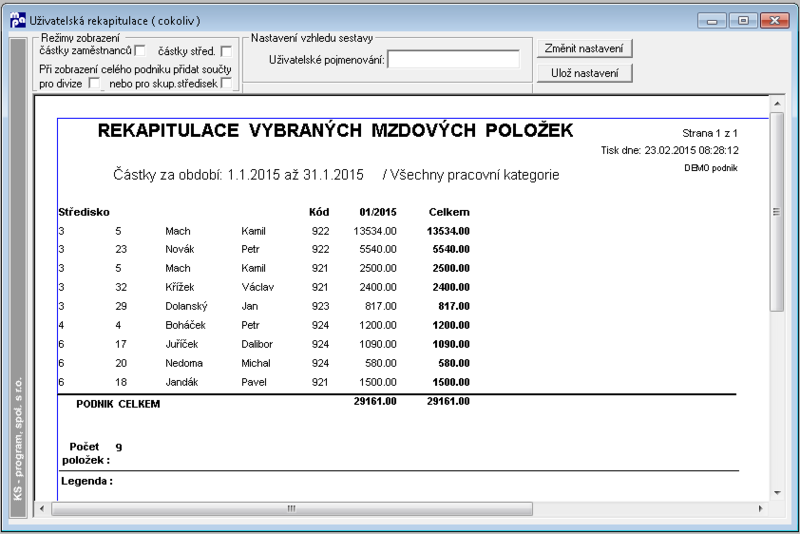The height and width of the screenshot is (534, 800).
Task: Click the first name Dalibor
Action: tap(257, 344)
